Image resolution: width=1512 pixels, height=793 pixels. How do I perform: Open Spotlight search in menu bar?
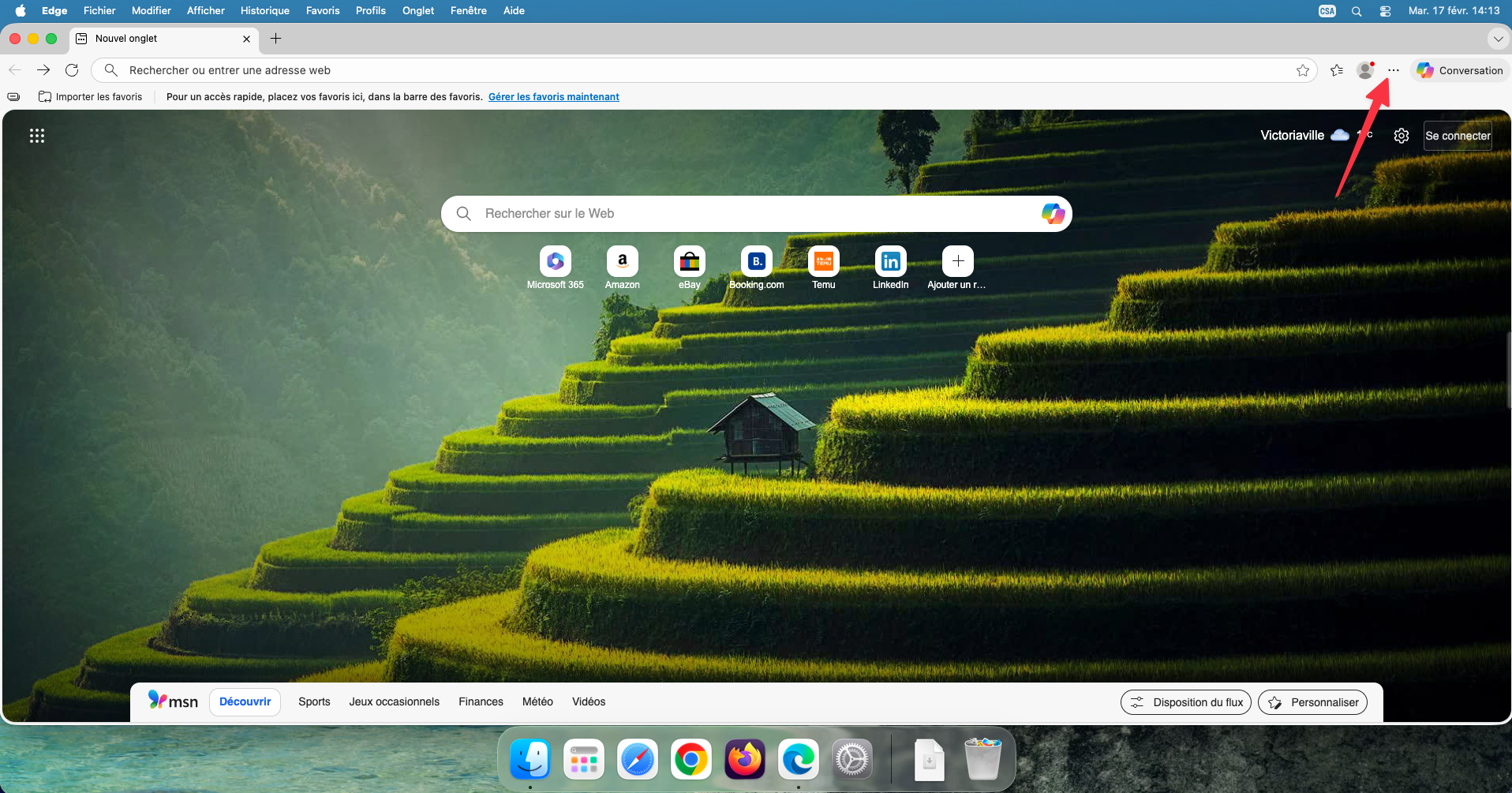point(1357,11)
